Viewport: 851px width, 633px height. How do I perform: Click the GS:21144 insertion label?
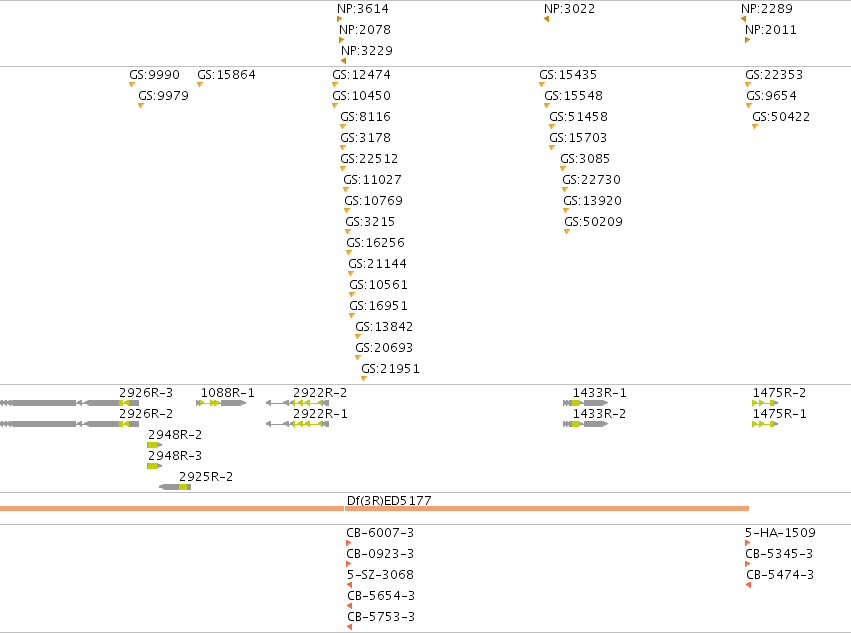[x=378, y=264]
